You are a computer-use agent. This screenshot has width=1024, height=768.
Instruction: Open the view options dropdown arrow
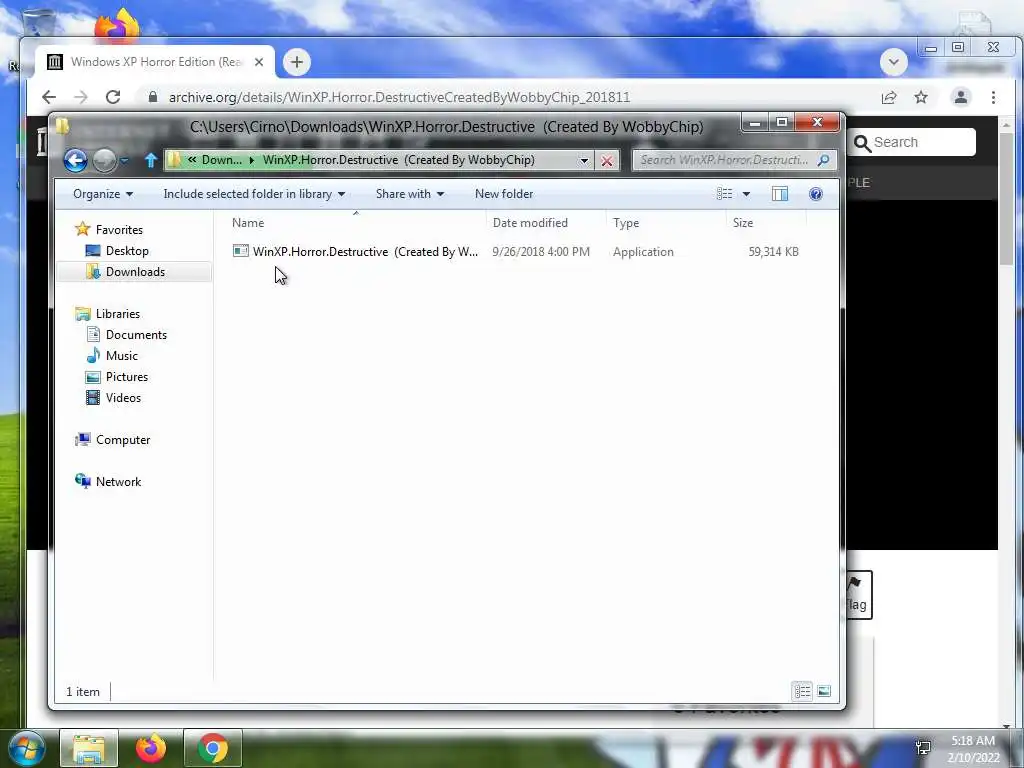coord(746,194)
